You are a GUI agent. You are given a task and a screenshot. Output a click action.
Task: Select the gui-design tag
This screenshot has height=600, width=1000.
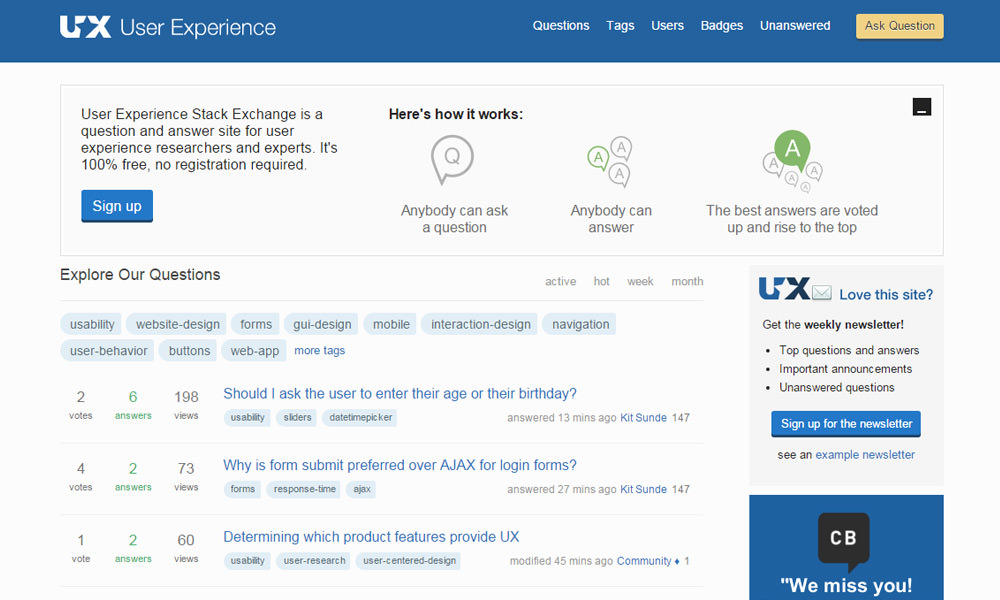(321, 324)
